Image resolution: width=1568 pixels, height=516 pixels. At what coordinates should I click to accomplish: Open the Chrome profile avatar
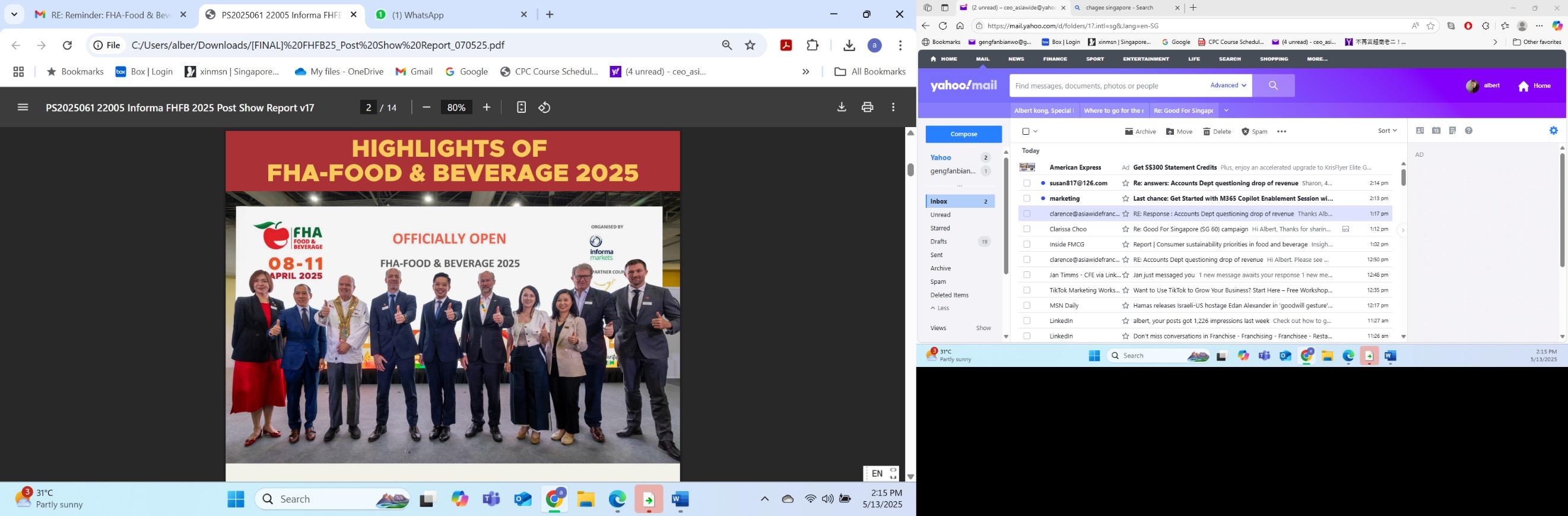pyautogui.click(x=875, y=45)
